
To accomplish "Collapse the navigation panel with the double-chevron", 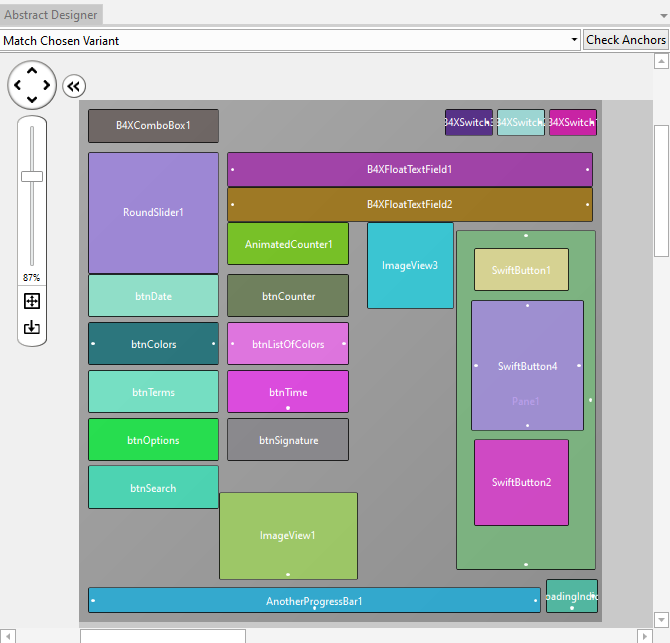I will (74, 86).
